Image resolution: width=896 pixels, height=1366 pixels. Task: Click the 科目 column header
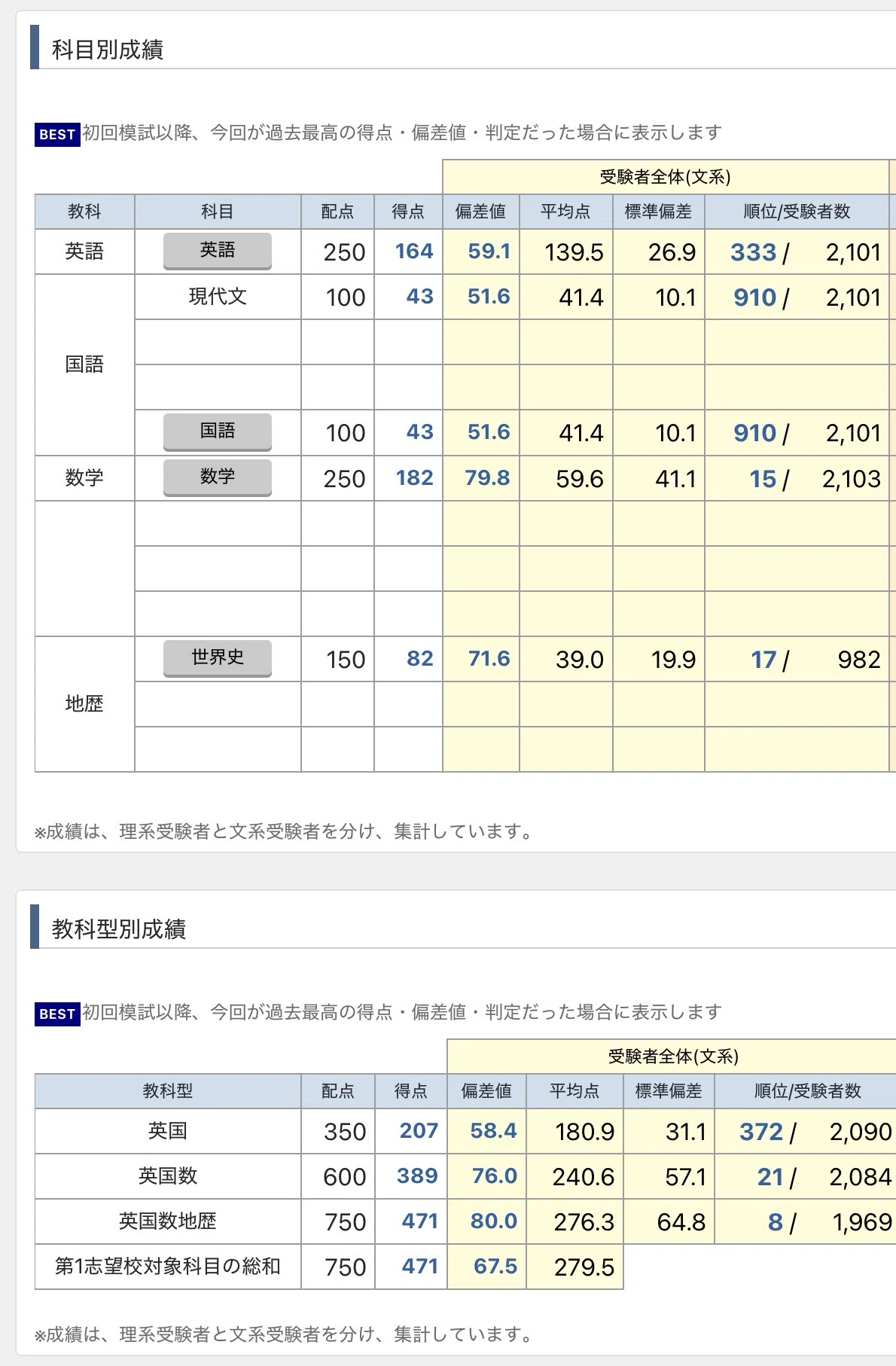[x=218, y=212]
